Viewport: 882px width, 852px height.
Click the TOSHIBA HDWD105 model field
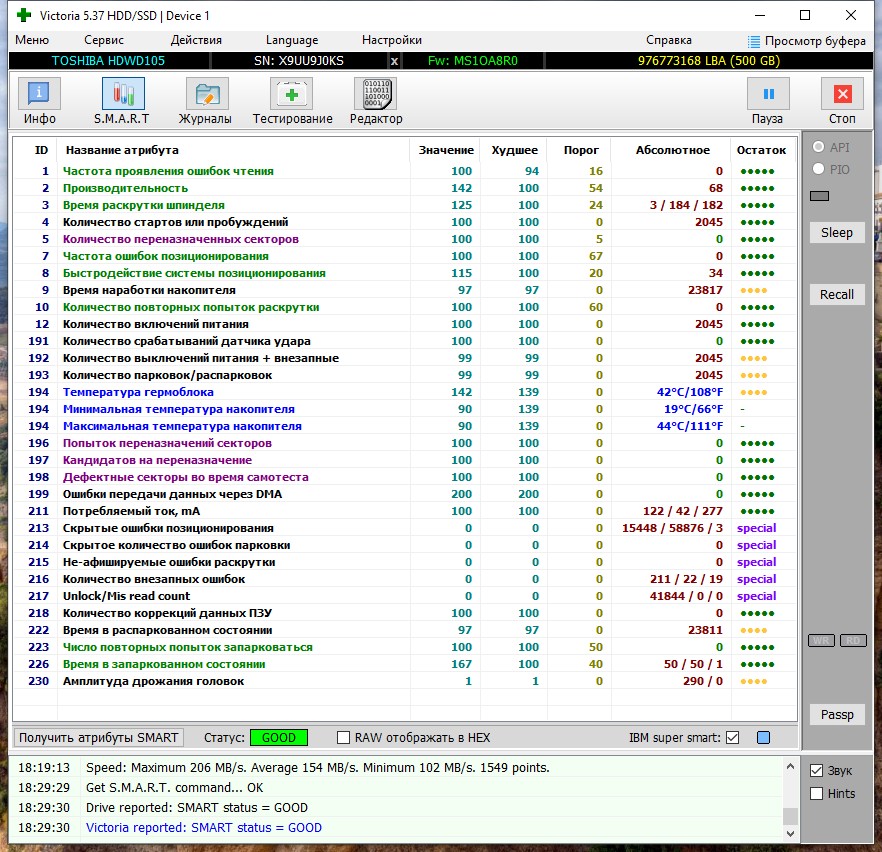[108, 61]
